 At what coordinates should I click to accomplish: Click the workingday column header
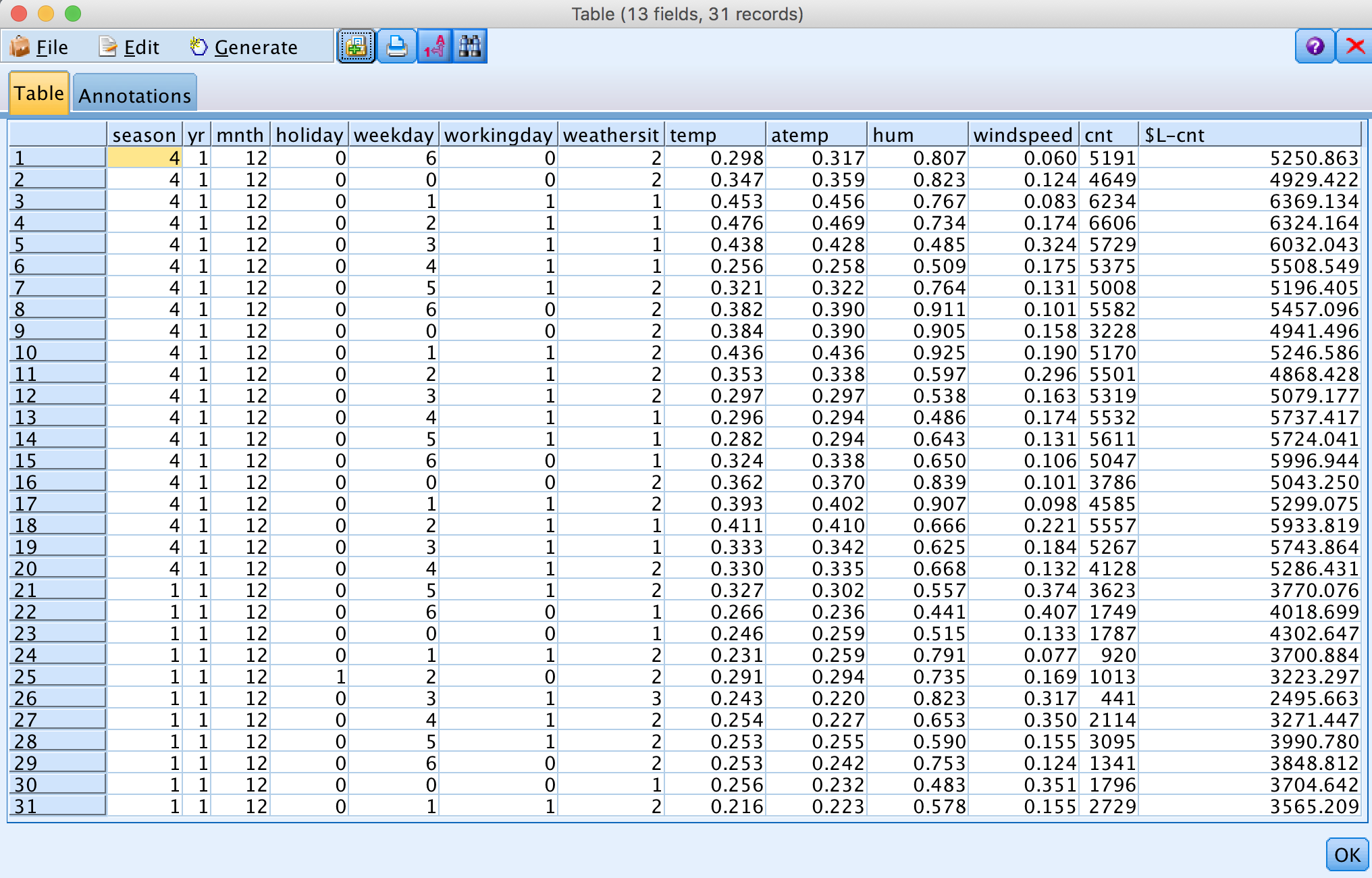point(498,135)
